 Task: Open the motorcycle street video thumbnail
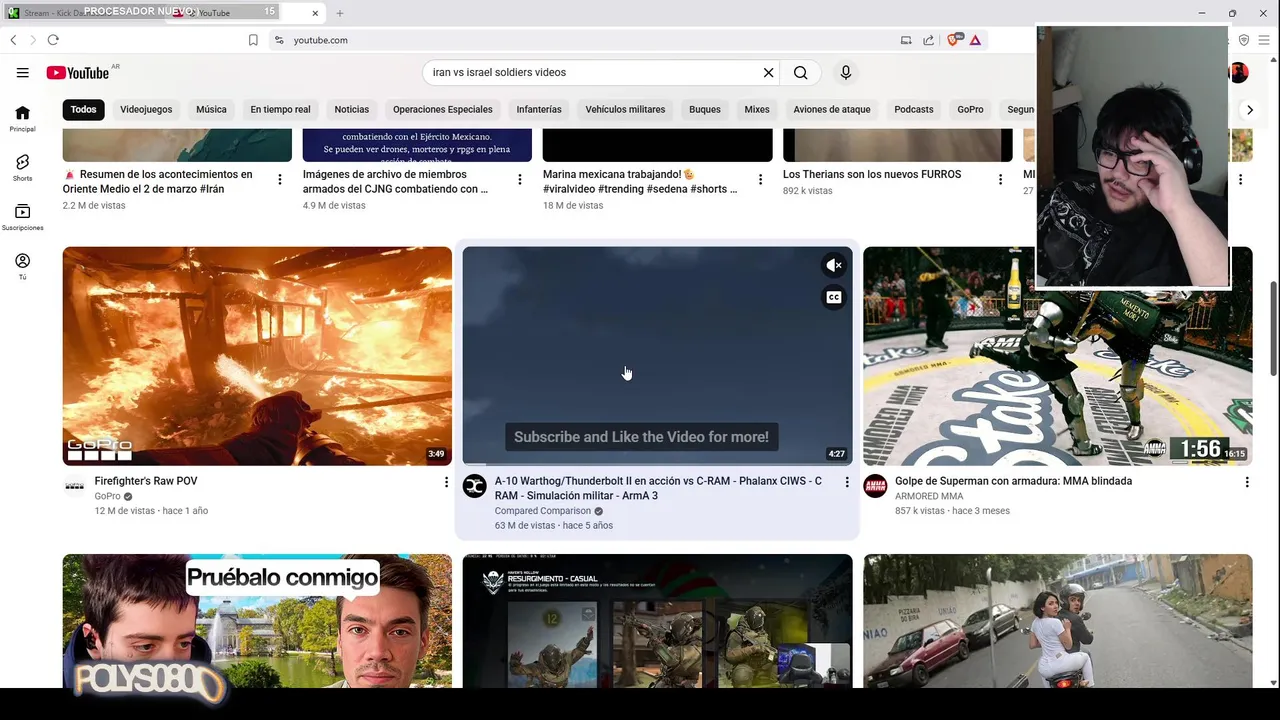pos(1057,621)
